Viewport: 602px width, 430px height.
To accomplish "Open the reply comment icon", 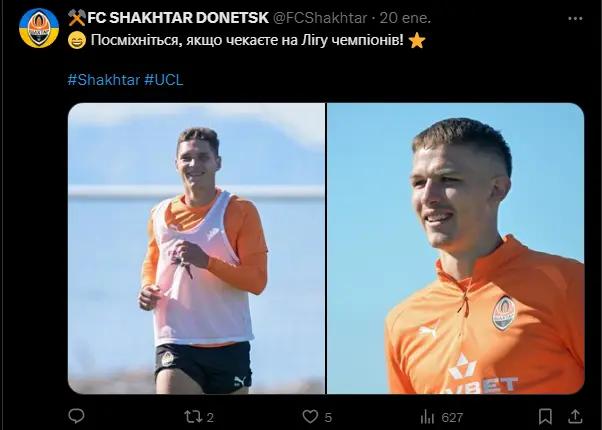I will click(76, 416).
